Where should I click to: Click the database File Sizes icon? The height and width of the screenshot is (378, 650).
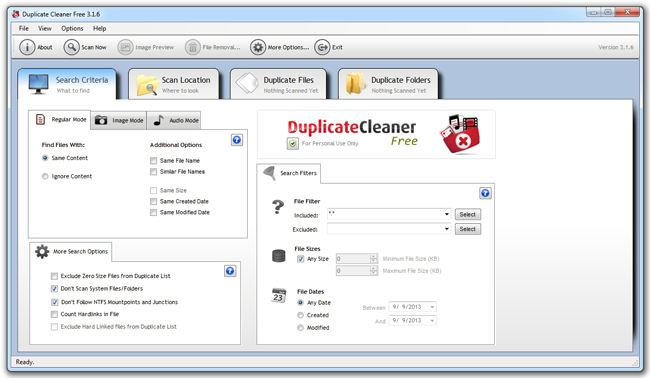[x=279, y=256]
